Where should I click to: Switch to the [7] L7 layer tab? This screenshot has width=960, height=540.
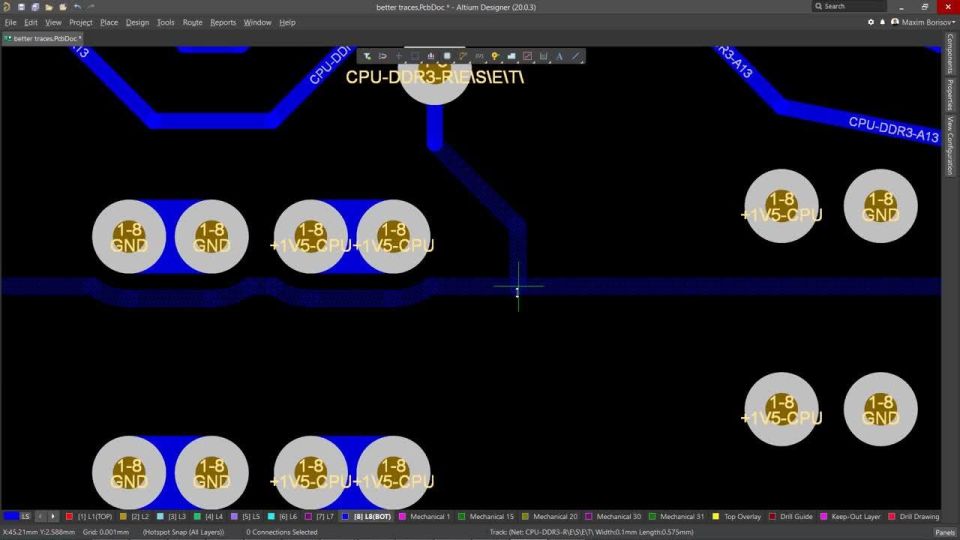320,517
